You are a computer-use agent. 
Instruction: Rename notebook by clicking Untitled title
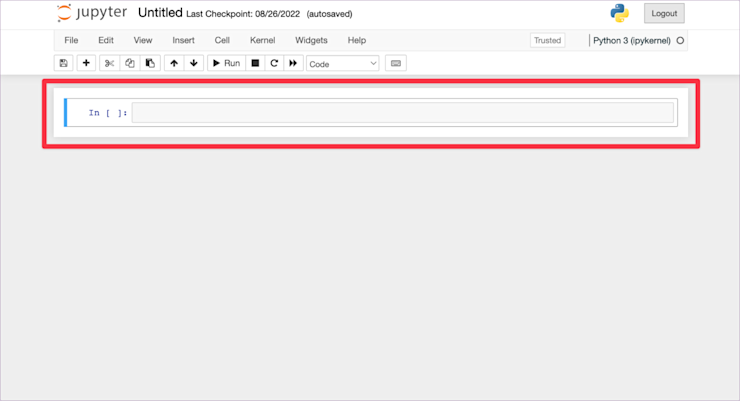point(160,13)
